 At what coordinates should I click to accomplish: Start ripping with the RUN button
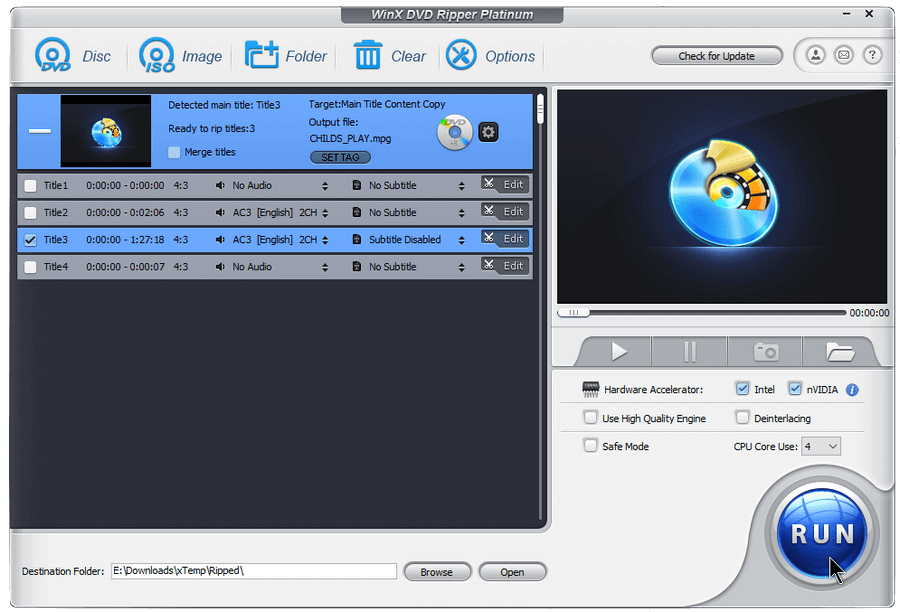point(823,534)
